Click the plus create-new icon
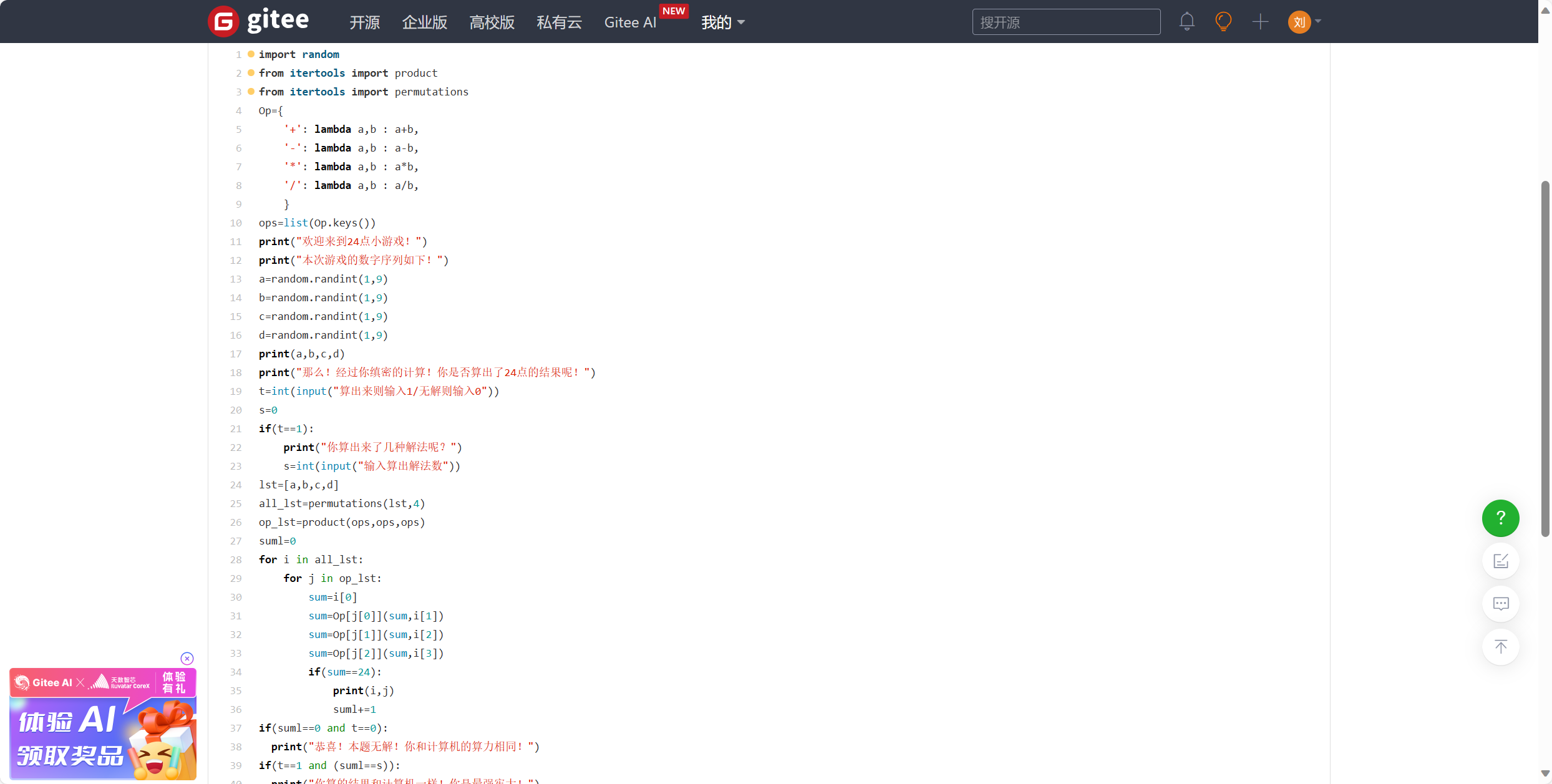Viewport: 1552px width, 784px height. click(1260, 22)
